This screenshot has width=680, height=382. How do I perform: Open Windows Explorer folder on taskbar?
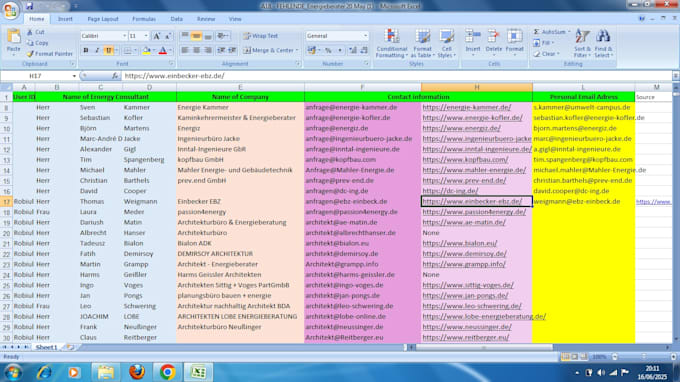pos(105,372)
